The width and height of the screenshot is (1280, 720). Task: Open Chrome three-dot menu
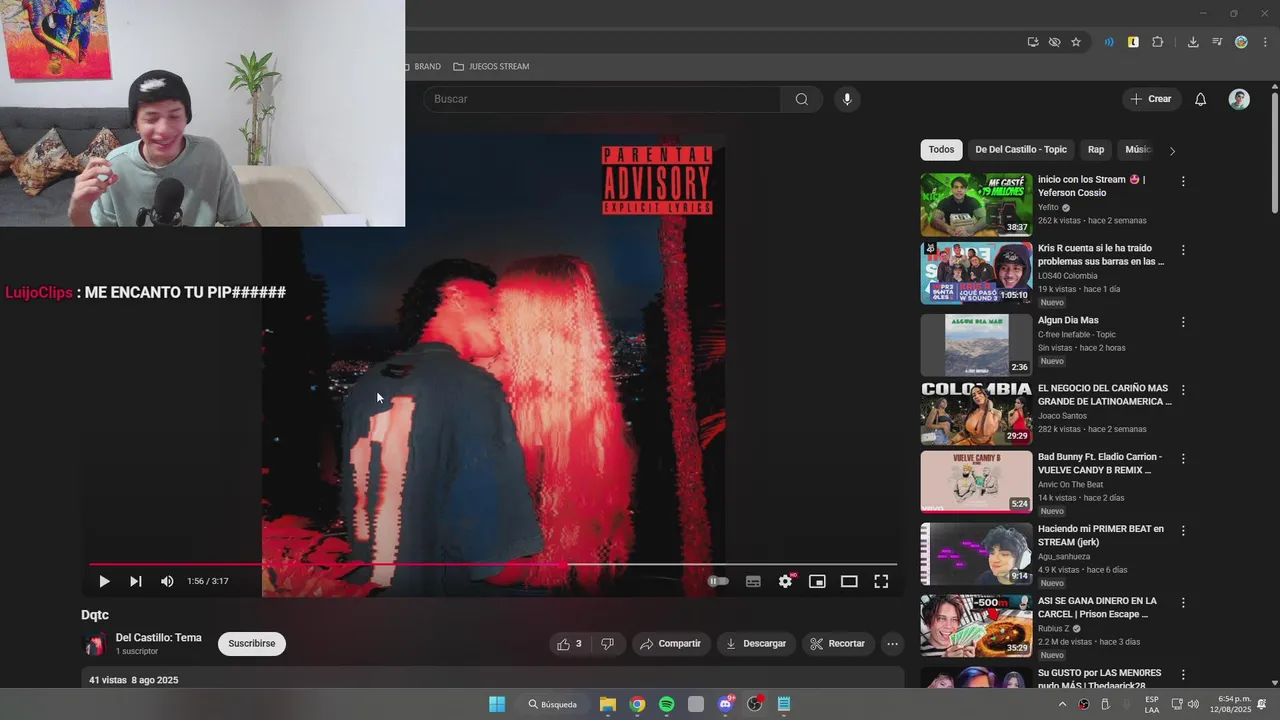tap(1265, 42)
